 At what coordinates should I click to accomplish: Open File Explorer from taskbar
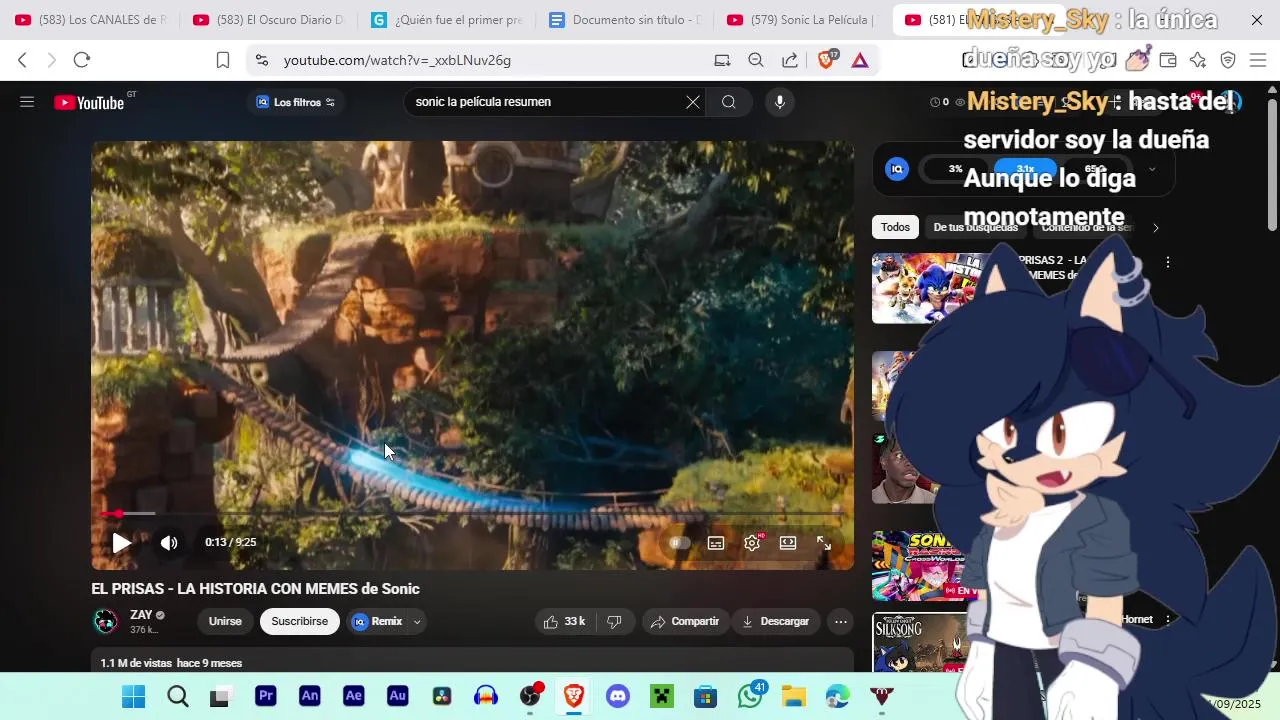tap(794, 697)
